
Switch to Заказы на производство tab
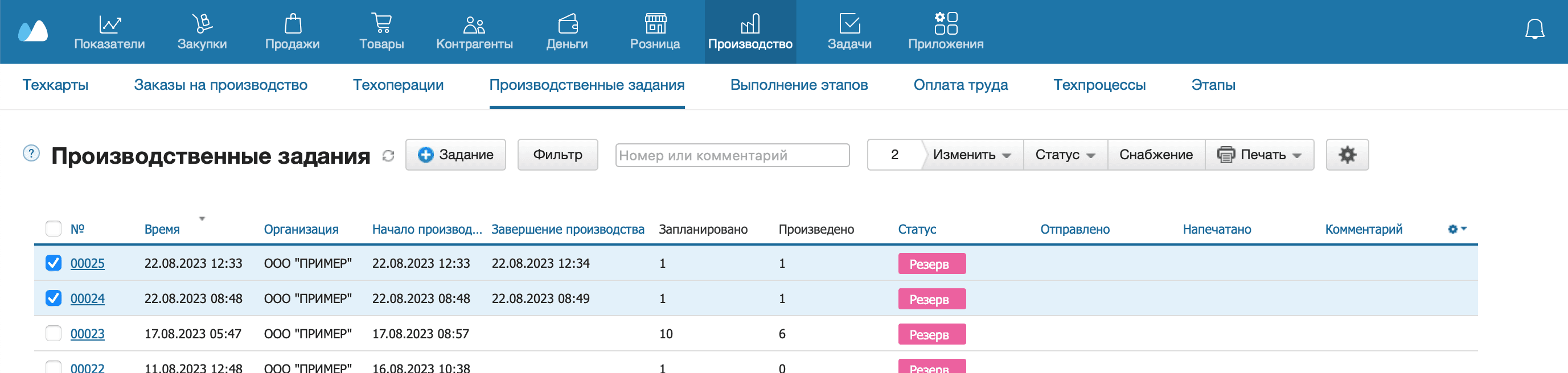click(x=220, y=85)
